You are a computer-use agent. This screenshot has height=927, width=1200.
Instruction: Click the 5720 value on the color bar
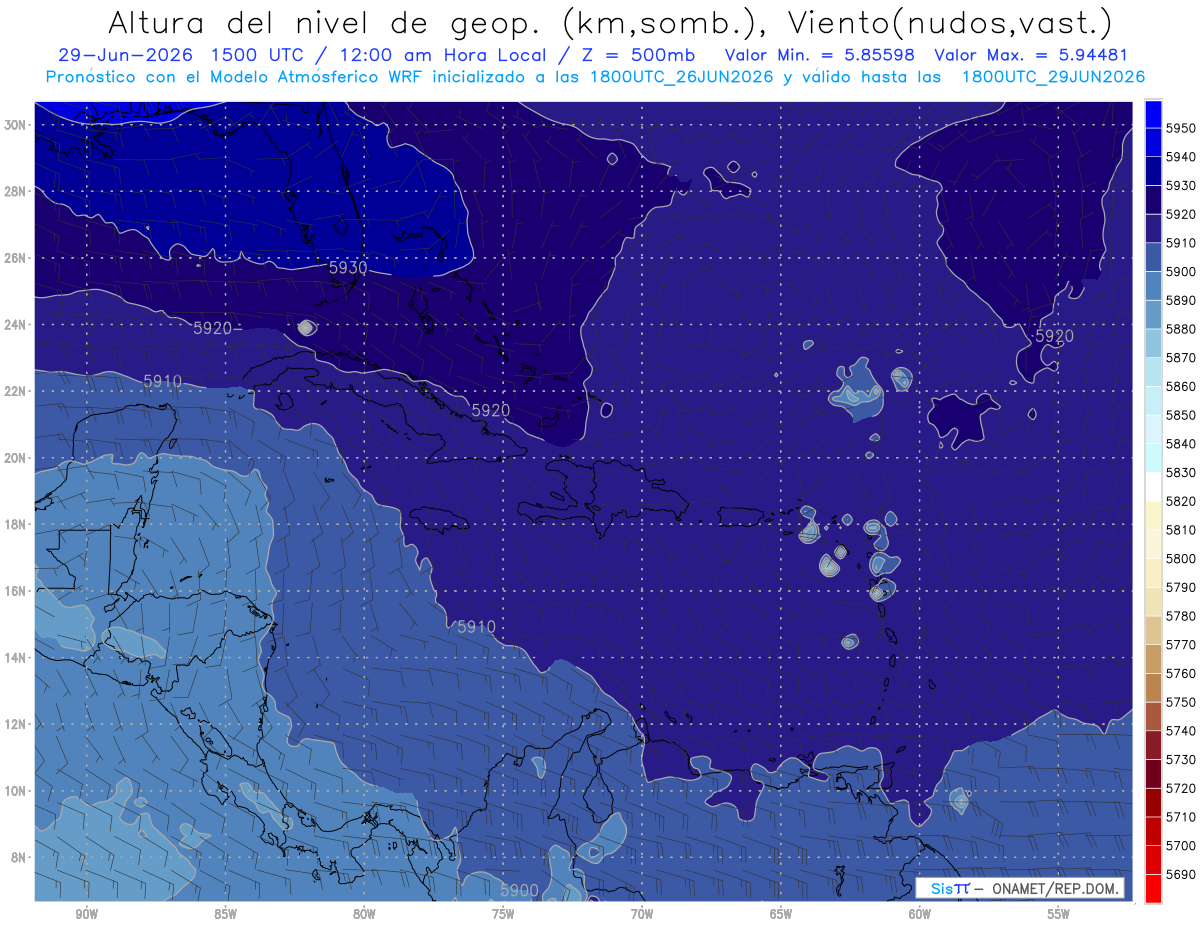pos(1181,788)
